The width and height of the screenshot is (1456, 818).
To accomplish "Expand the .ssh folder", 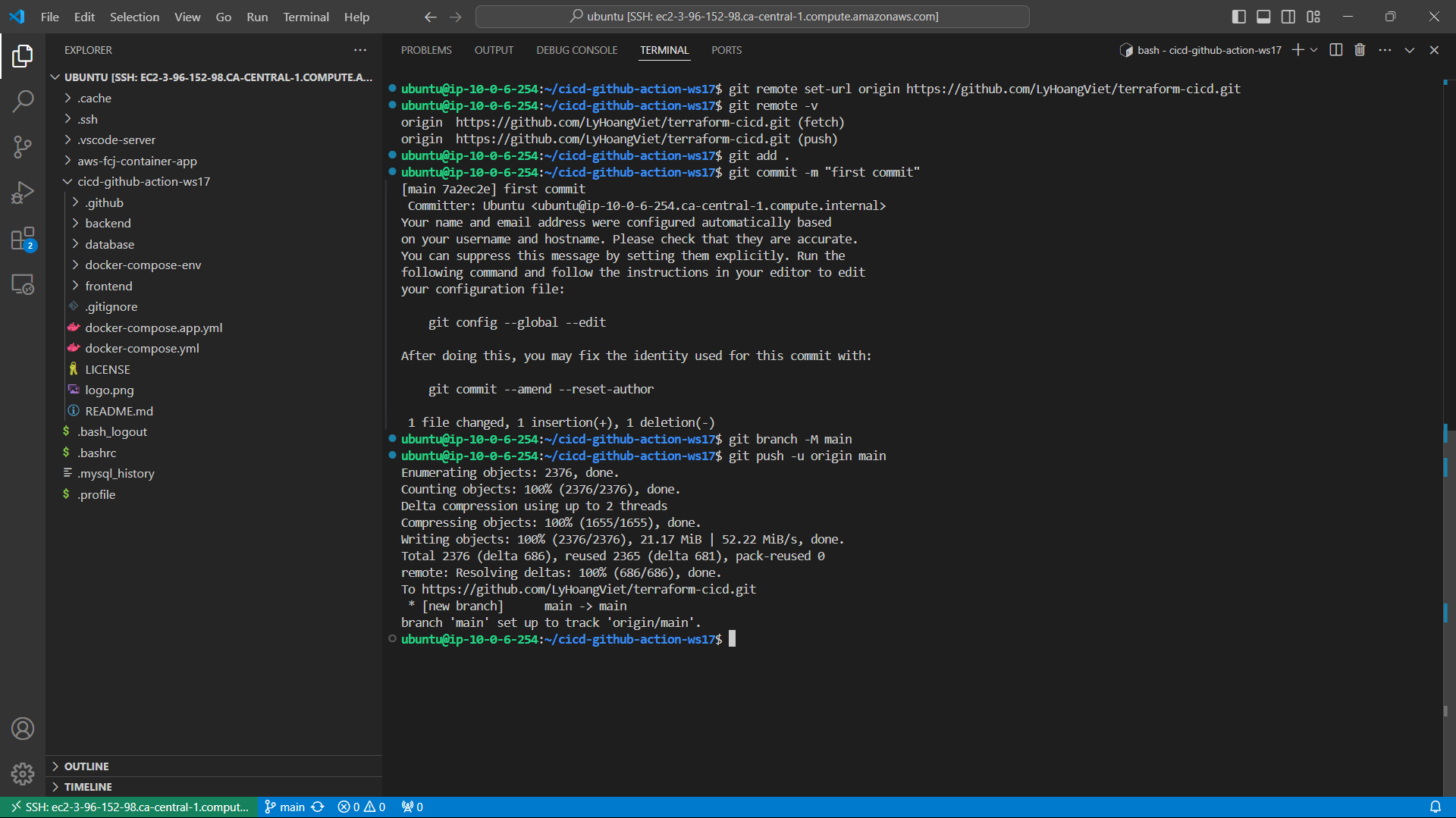I will click(x=214, y=119).
